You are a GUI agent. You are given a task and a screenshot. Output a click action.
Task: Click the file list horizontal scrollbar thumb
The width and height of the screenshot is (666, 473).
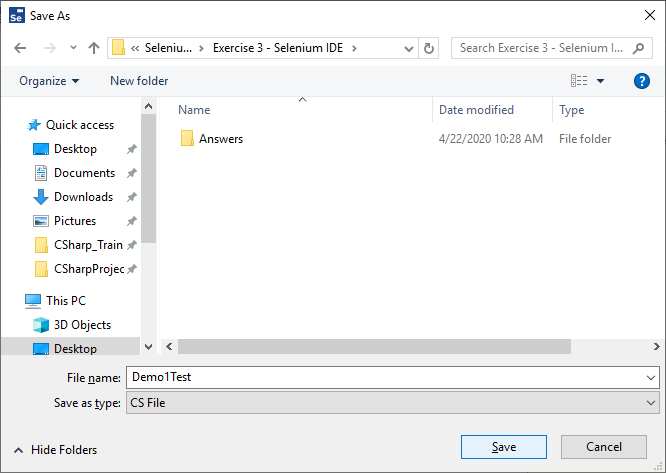coord(374,346)
